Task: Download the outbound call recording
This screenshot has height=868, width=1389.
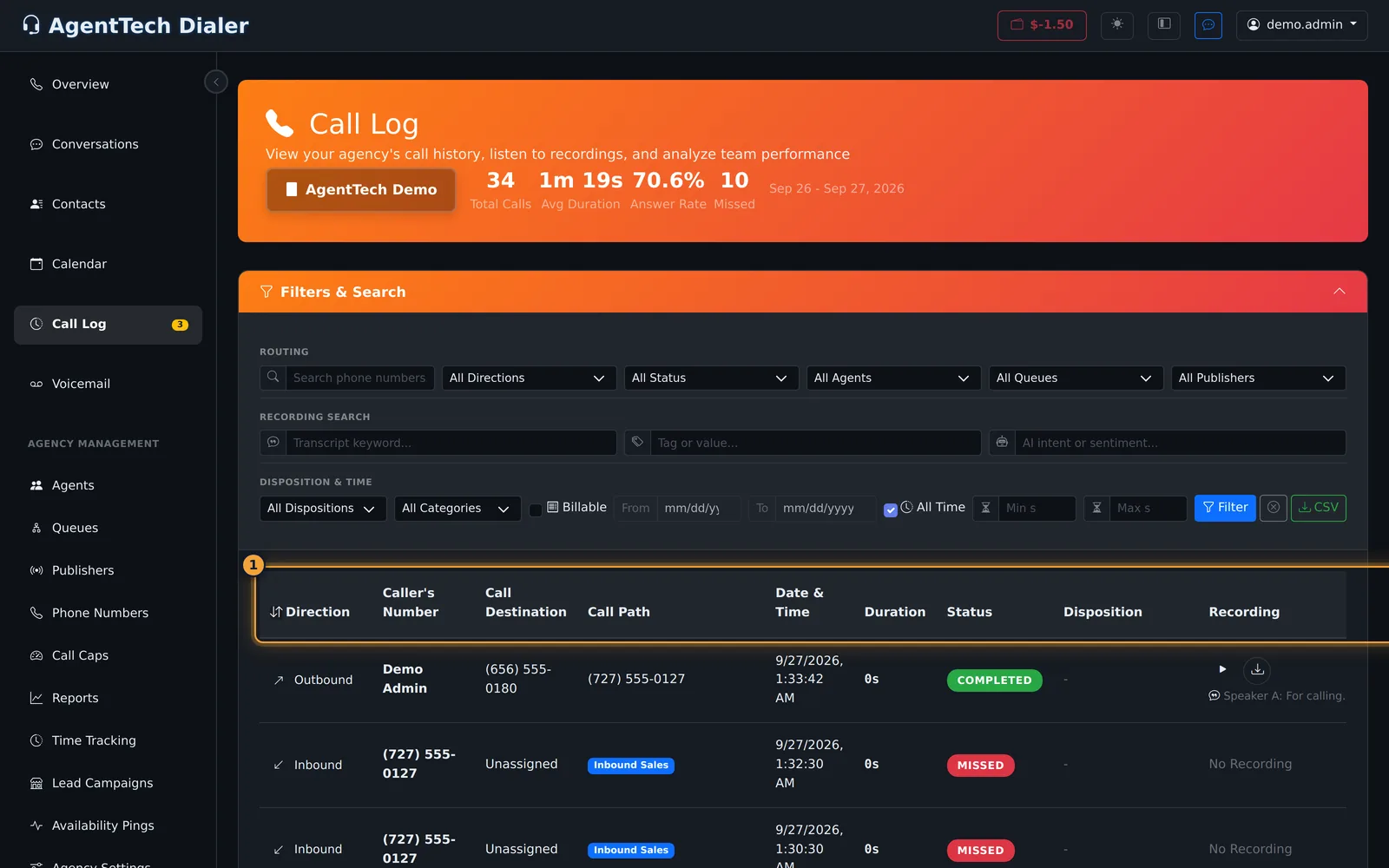Action: pos(1257,669)
